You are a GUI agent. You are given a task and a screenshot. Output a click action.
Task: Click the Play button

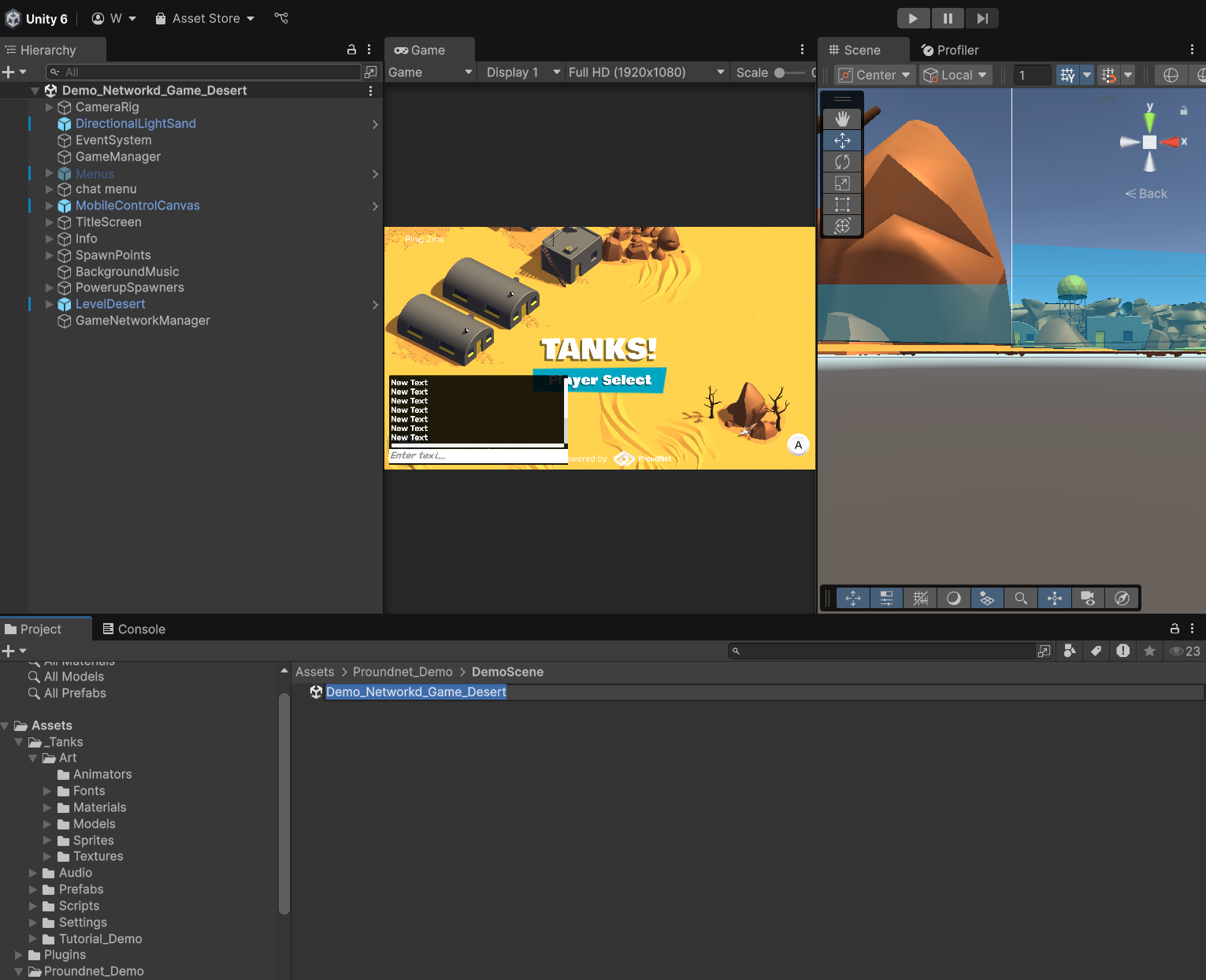[914, 18]
